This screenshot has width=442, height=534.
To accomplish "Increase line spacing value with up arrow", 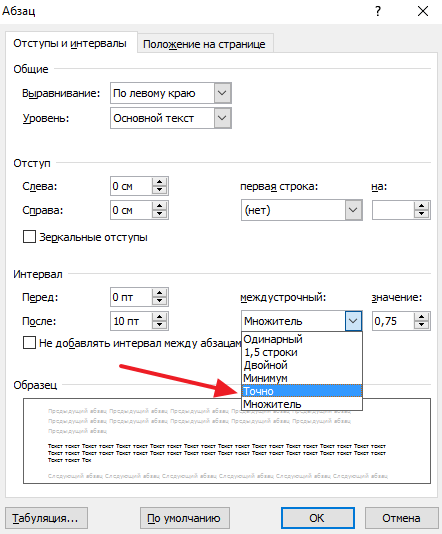I will coord(422,317).
